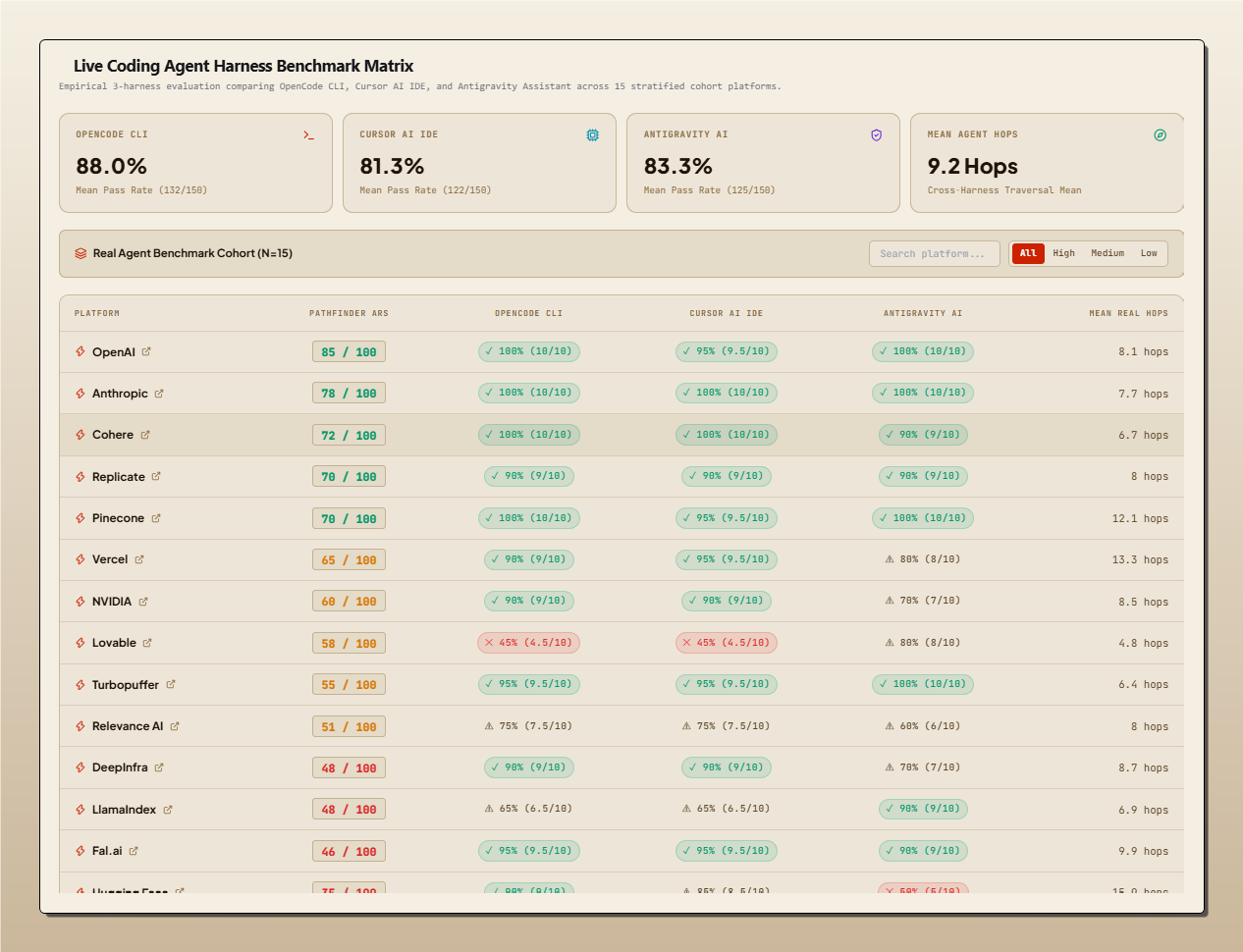Click the red platform icon left of OpenAI
1243x952 pixels.
click(x=81, y=351)
